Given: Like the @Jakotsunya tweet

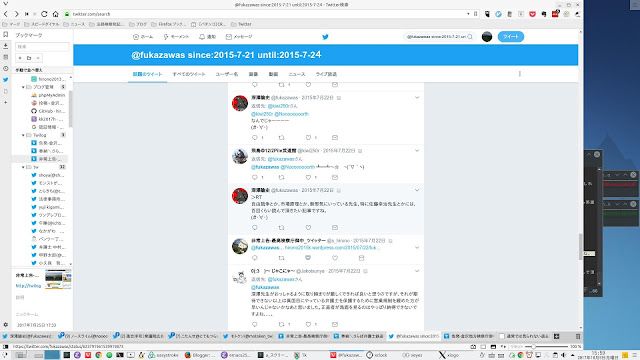Looking at the screenshot, I should coord(308,324).
